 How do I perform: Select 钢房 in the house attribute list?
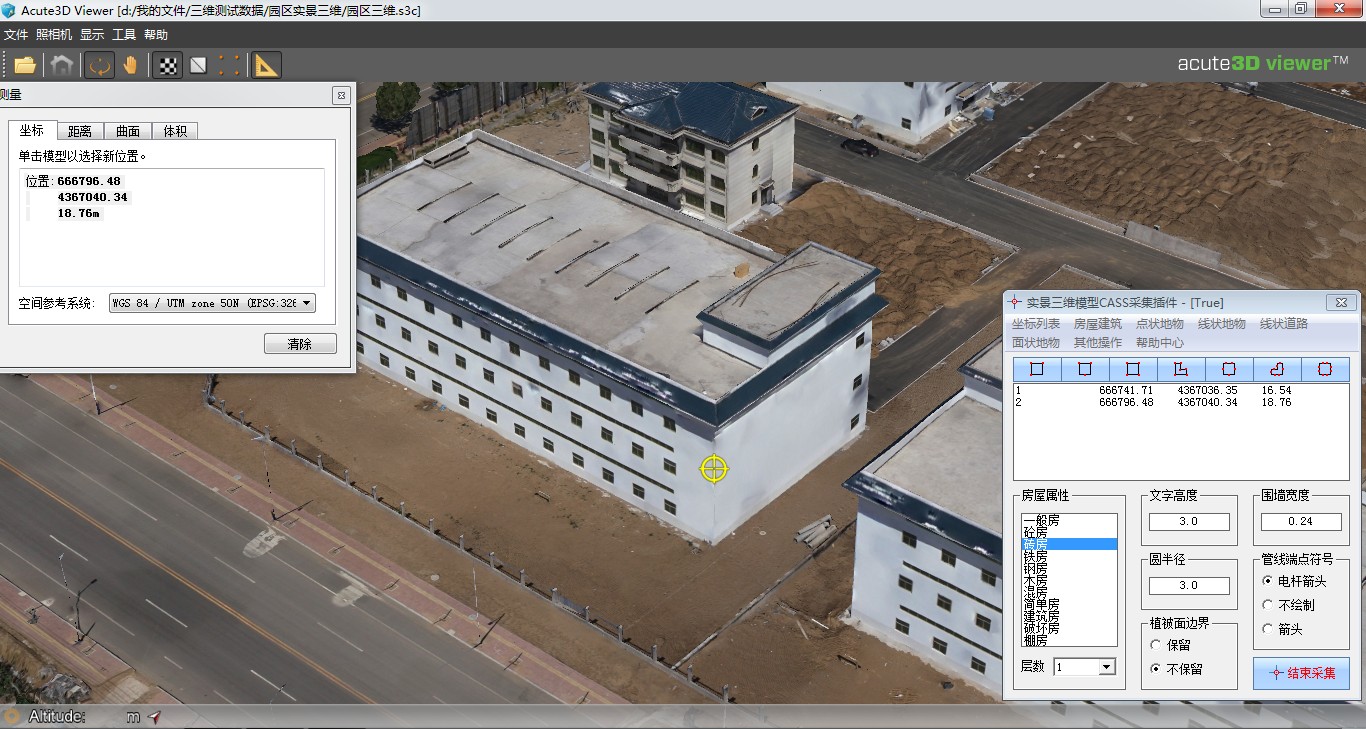[x=1068, y=569]
